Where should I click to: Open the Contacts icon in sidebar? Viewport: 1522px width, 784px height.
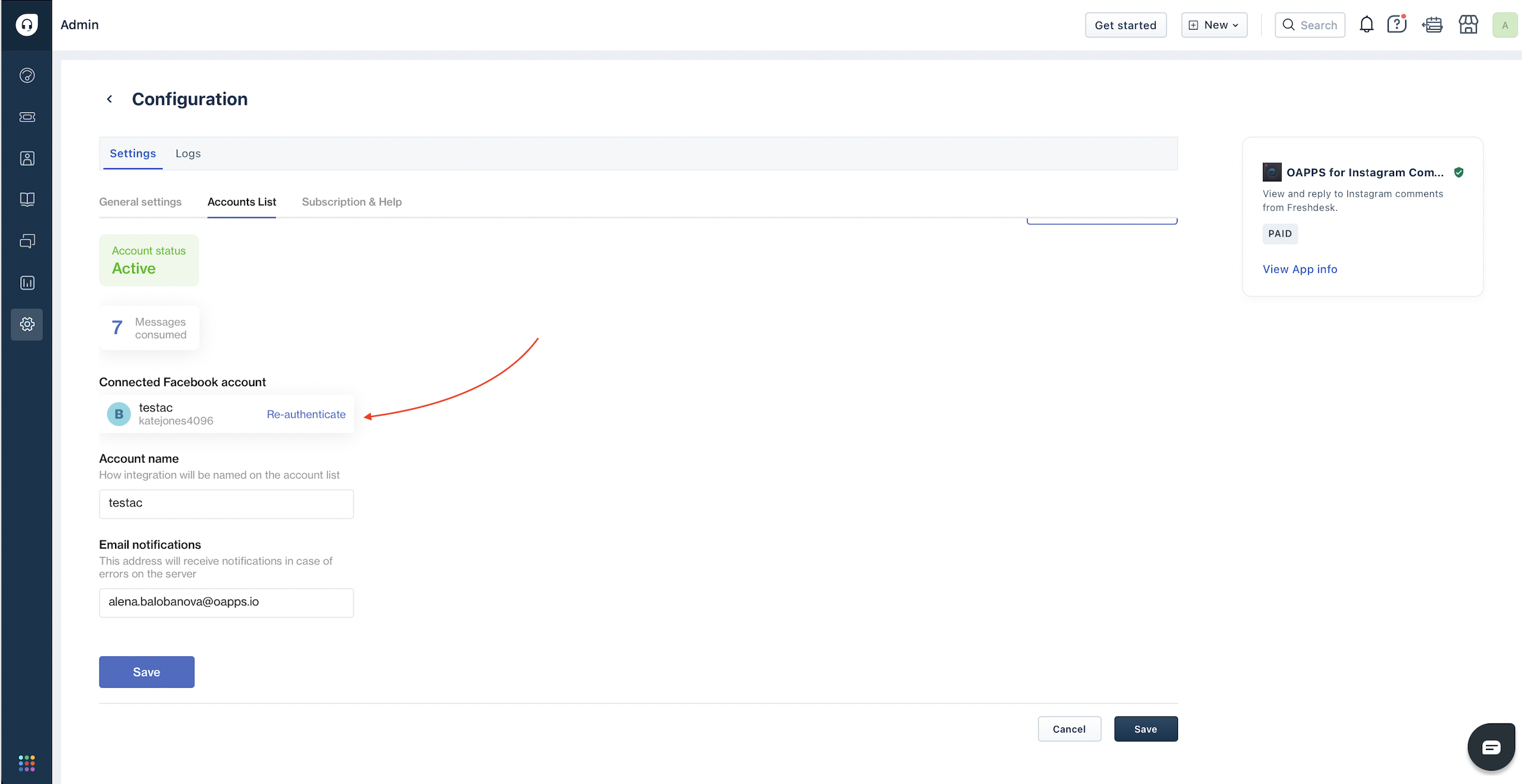[27, 158]
